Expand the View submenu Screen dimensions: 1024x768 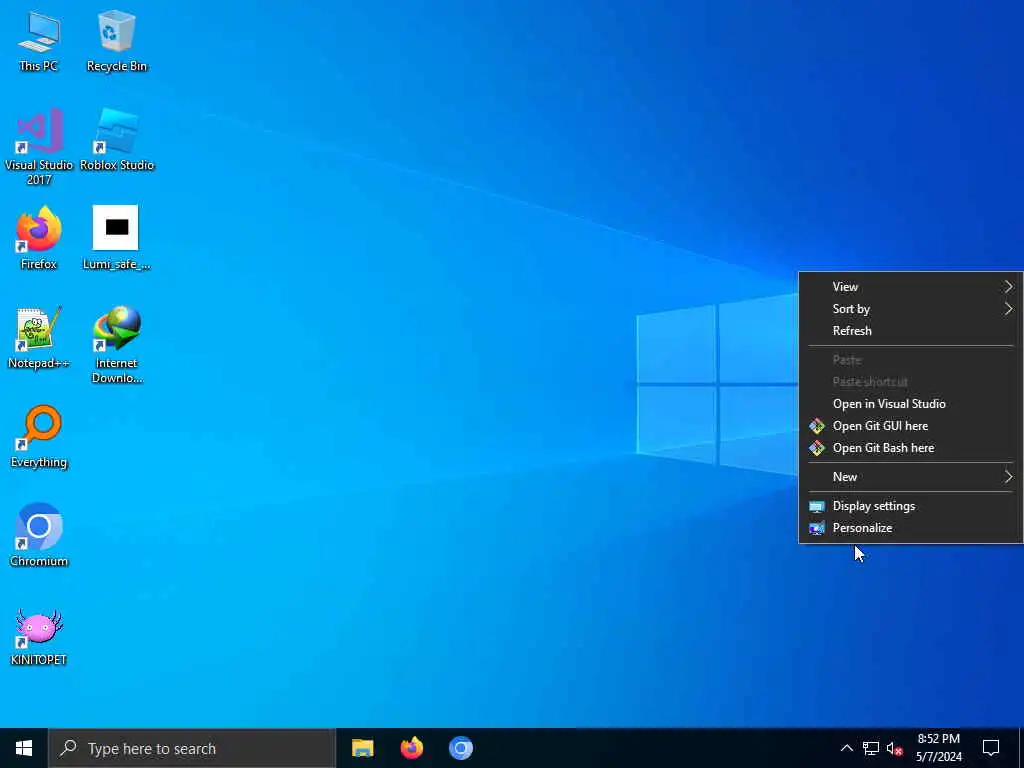[910, 287]
